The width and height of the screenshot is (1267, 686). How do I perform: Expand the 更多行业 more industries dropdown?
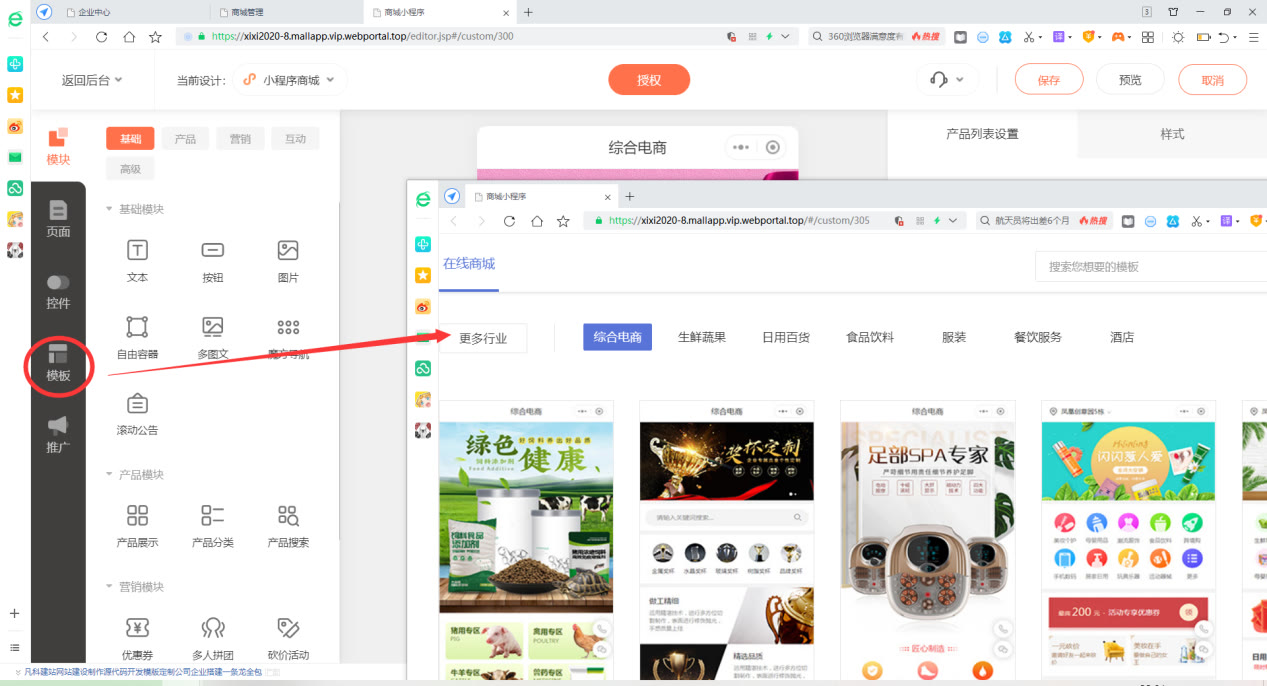coord(483,338)
